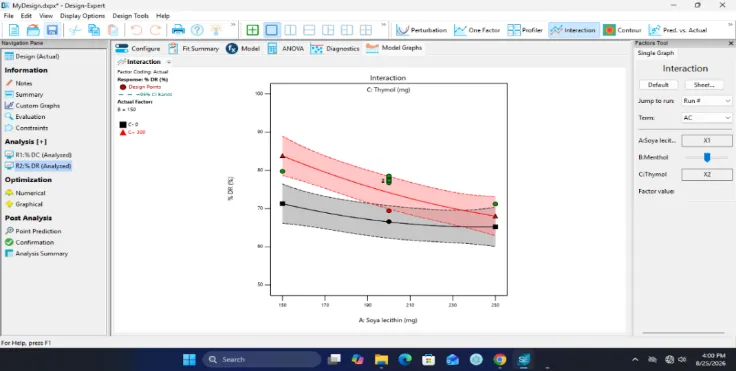Select the two vertical panes layout icon

(x=290, y=30)
